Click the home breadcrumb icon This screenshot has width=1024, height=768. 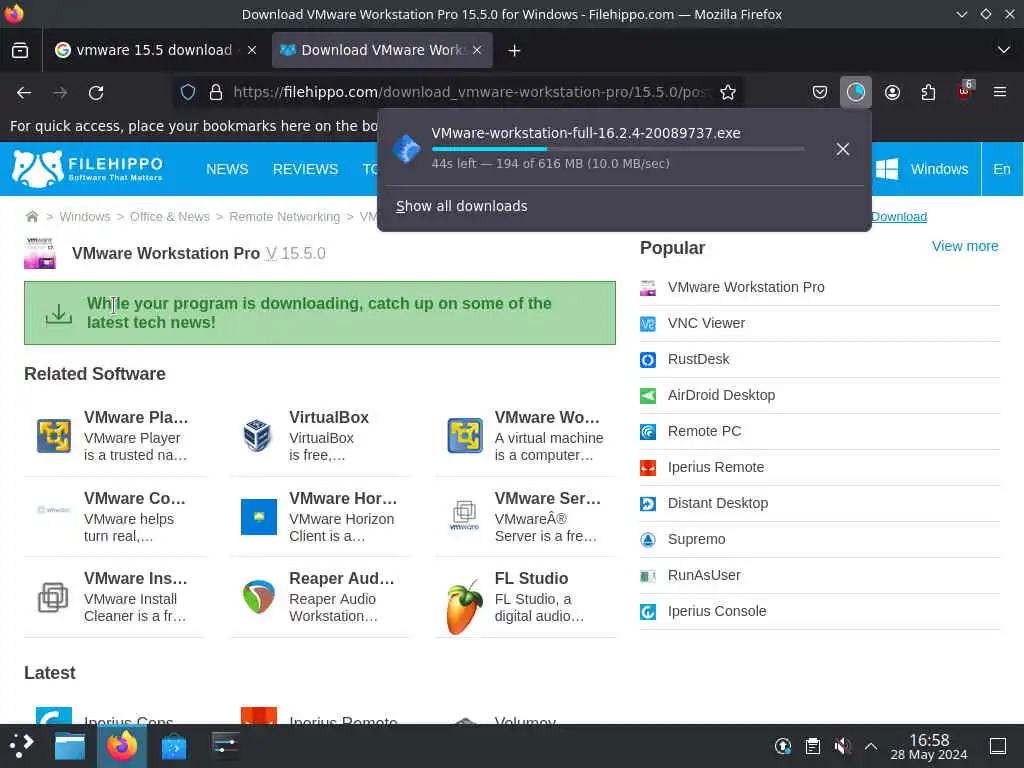point(31,216)
